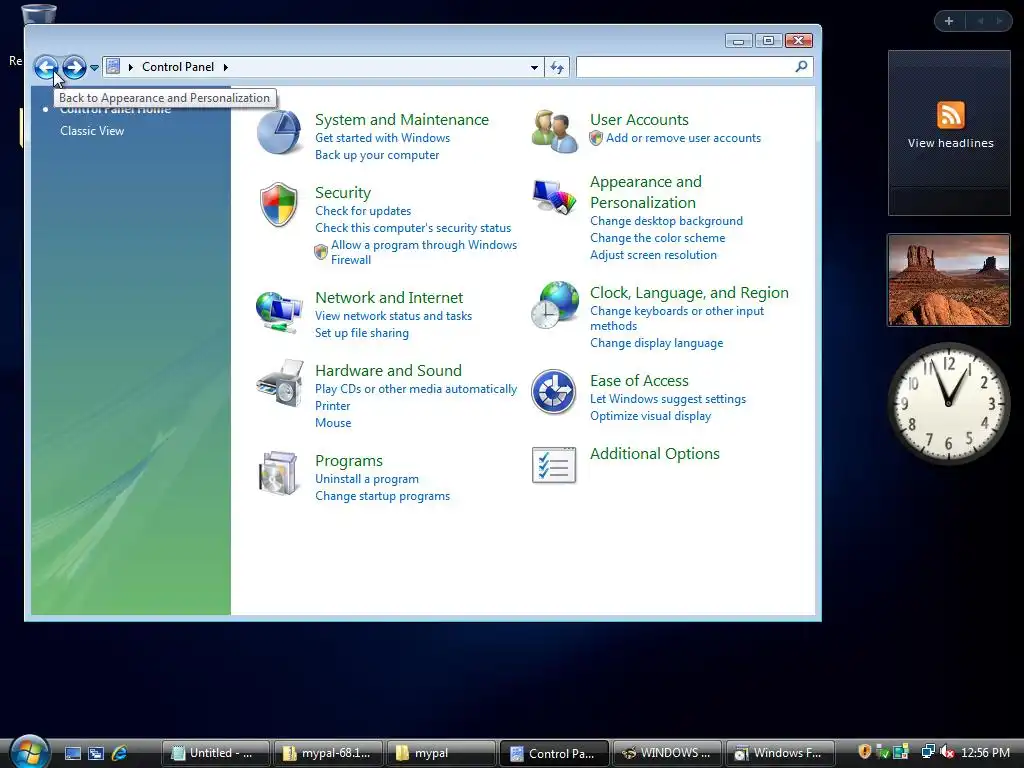
Task: Open the Printer link
Action: [332, 406]
